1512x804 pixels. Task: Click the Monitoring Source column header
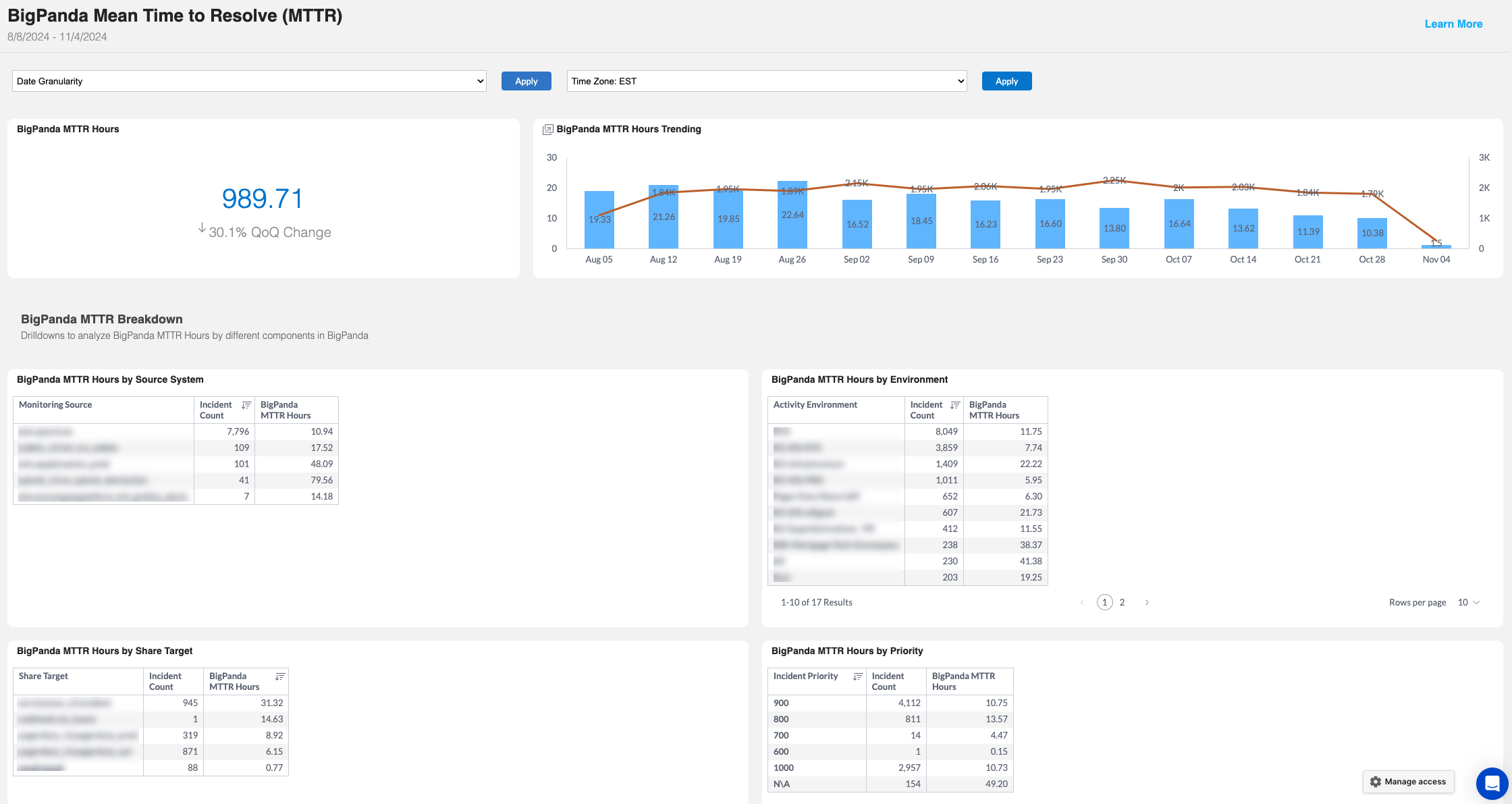pos(55,404)
